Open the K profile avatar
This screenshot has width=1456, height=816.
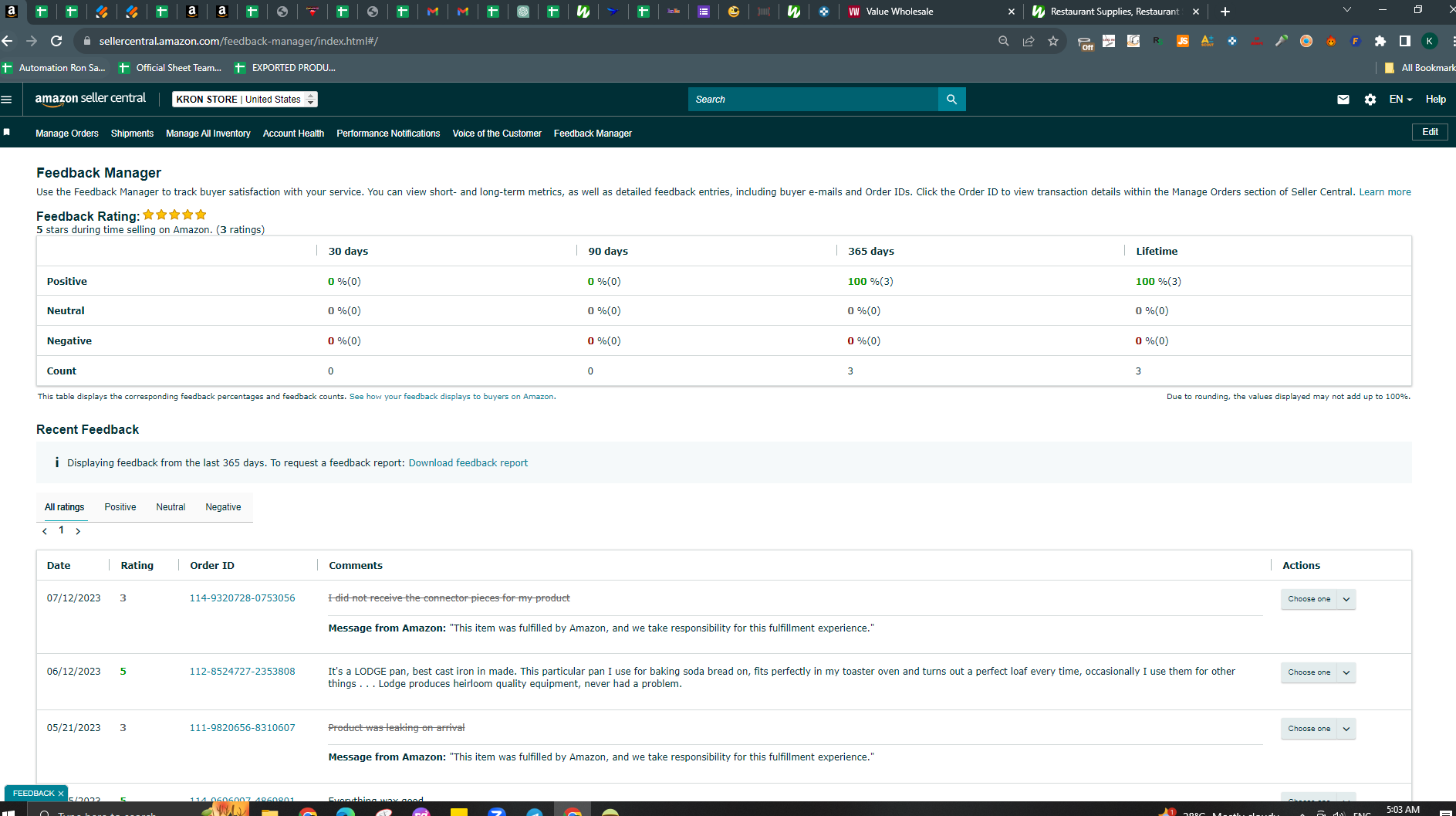1430,41
